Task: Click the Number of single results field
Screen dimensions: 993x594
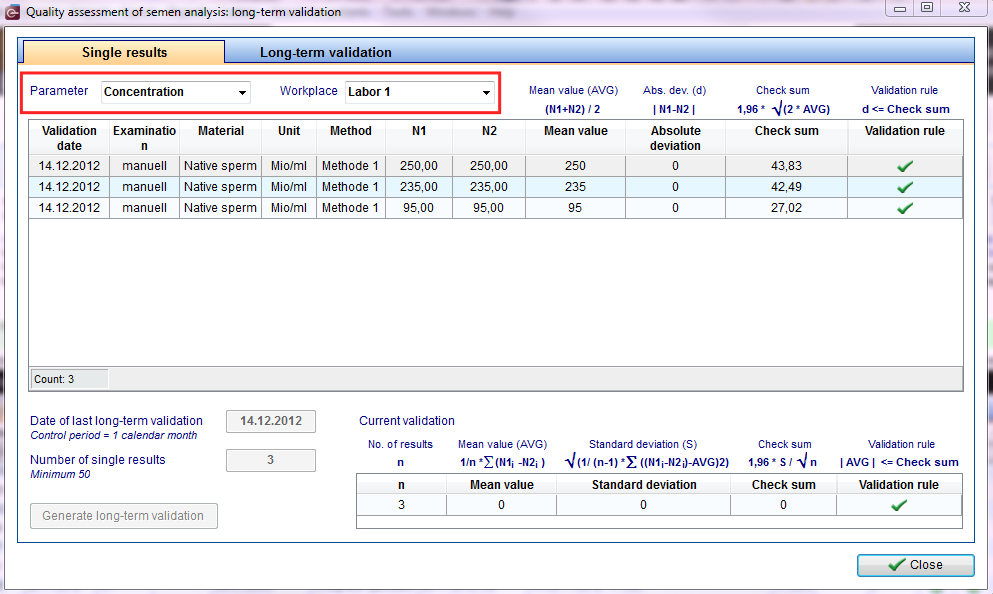Action: [x=270, y=460]
